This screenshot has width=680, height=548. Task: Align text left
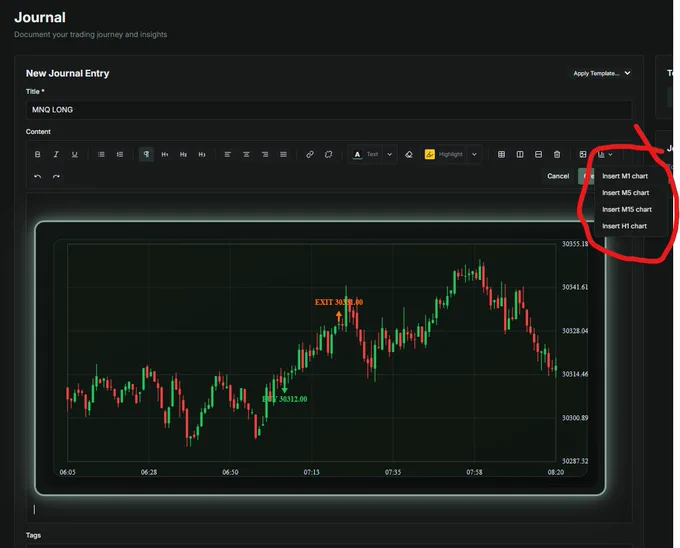point(228,154)
